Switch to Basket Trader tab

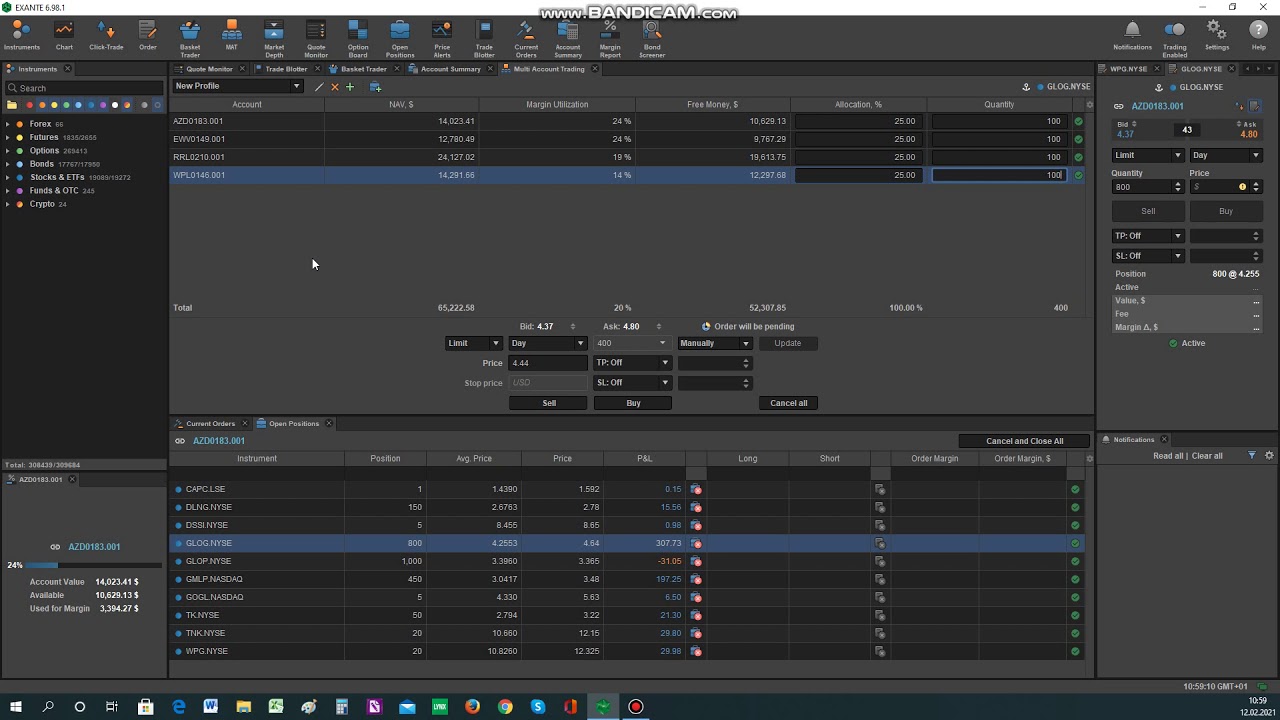click(x=363, y=69)
